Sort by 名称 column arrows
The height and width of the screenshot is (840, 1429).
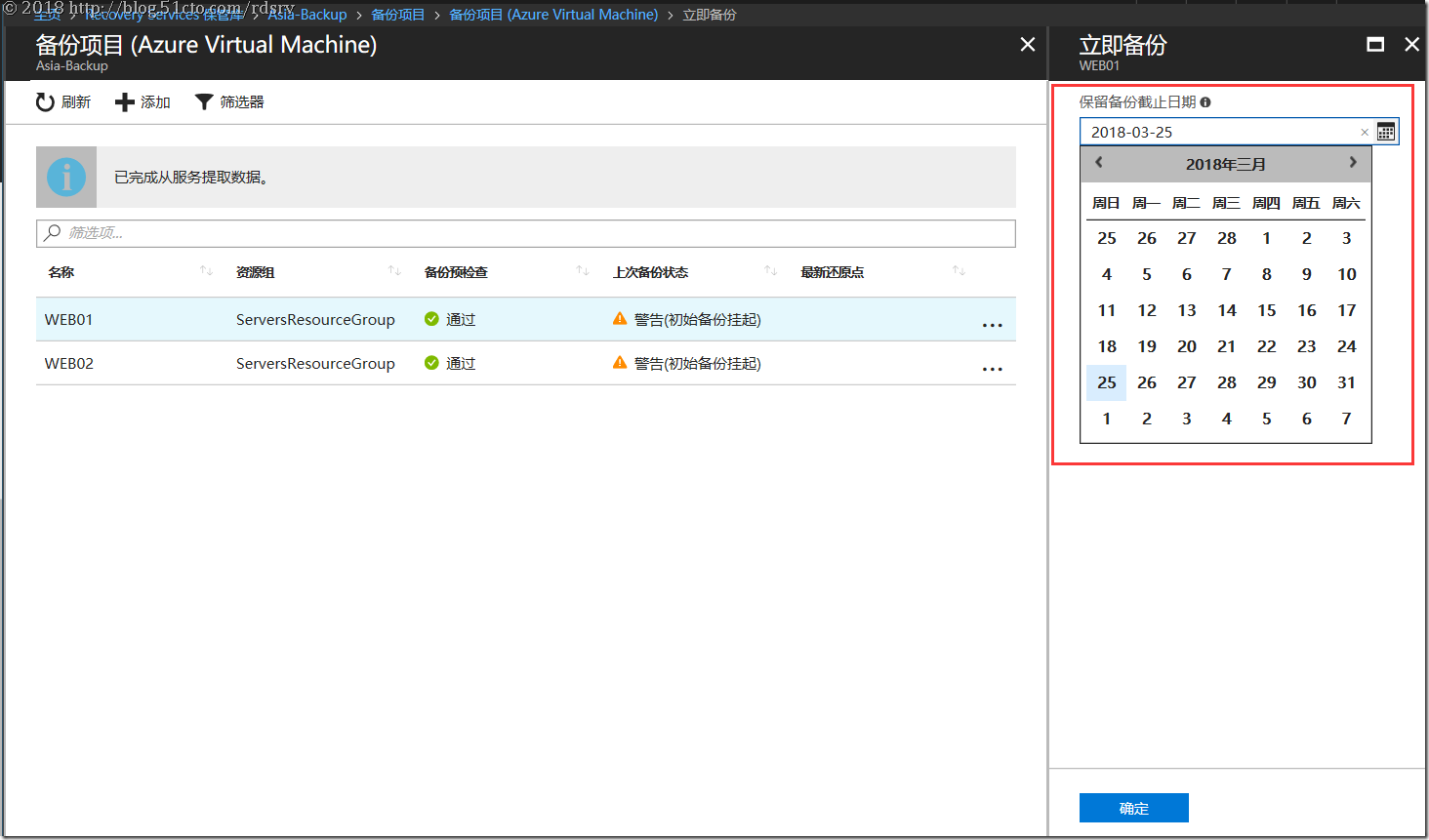206,271
